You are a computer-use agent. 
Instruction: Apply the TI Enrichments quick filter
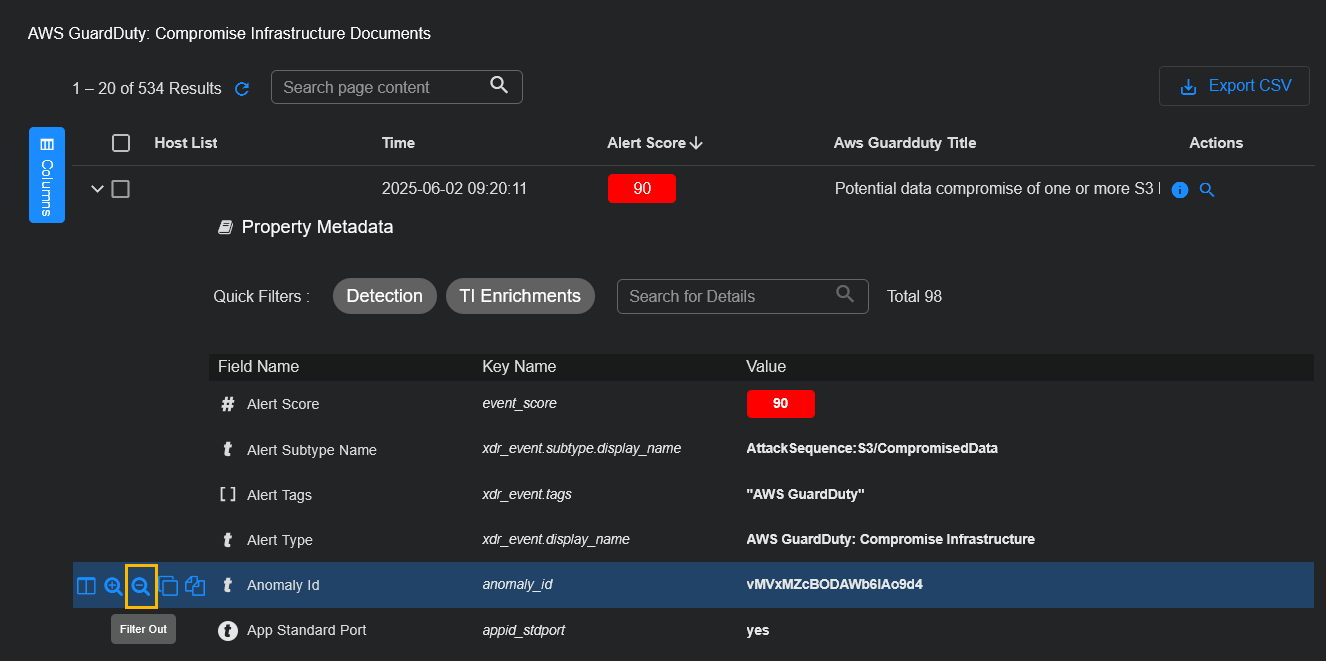(x=520, y=296)
